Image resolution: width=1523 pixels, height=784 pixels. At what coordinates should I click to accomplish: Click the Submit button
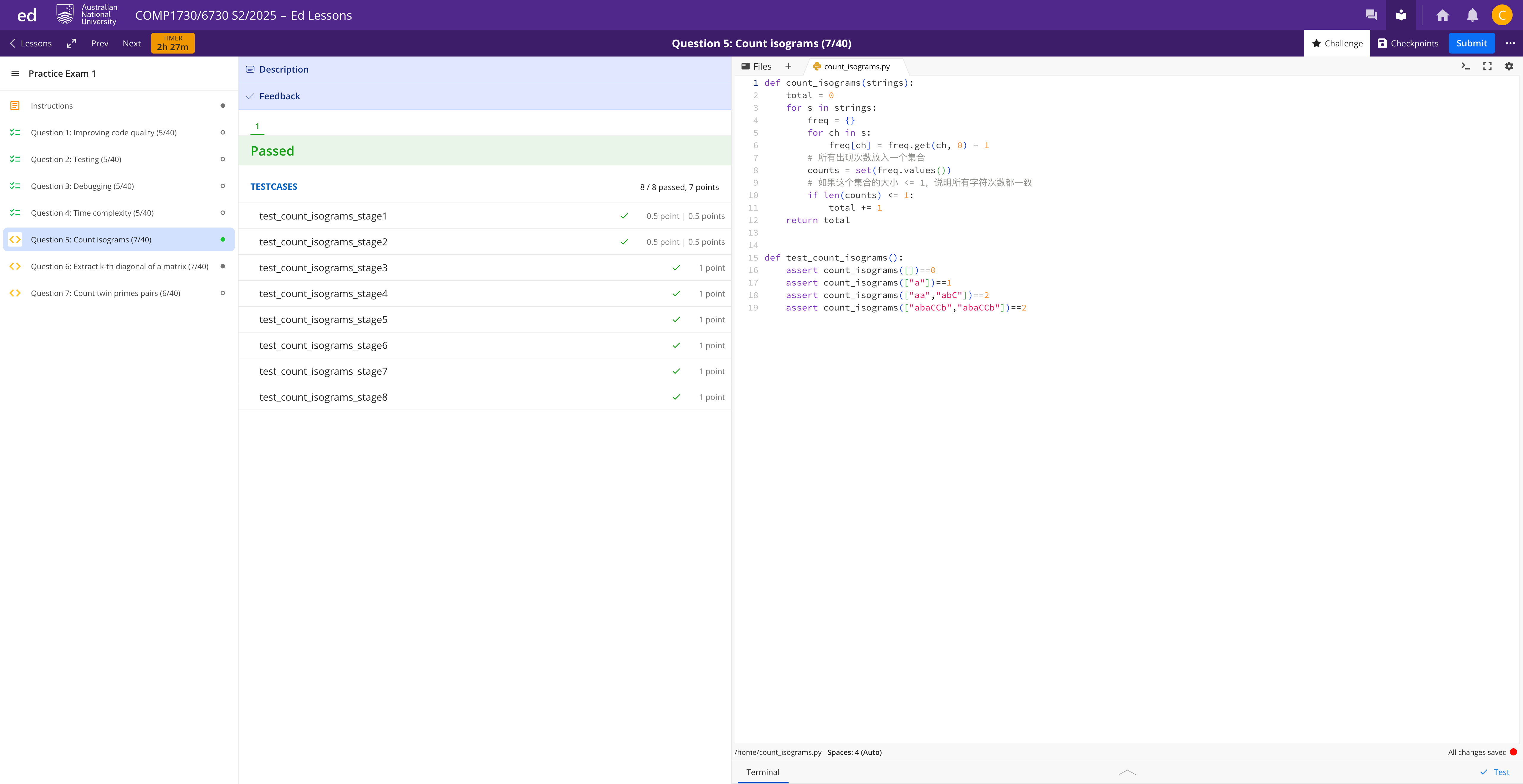click(x=1471, y=43)
